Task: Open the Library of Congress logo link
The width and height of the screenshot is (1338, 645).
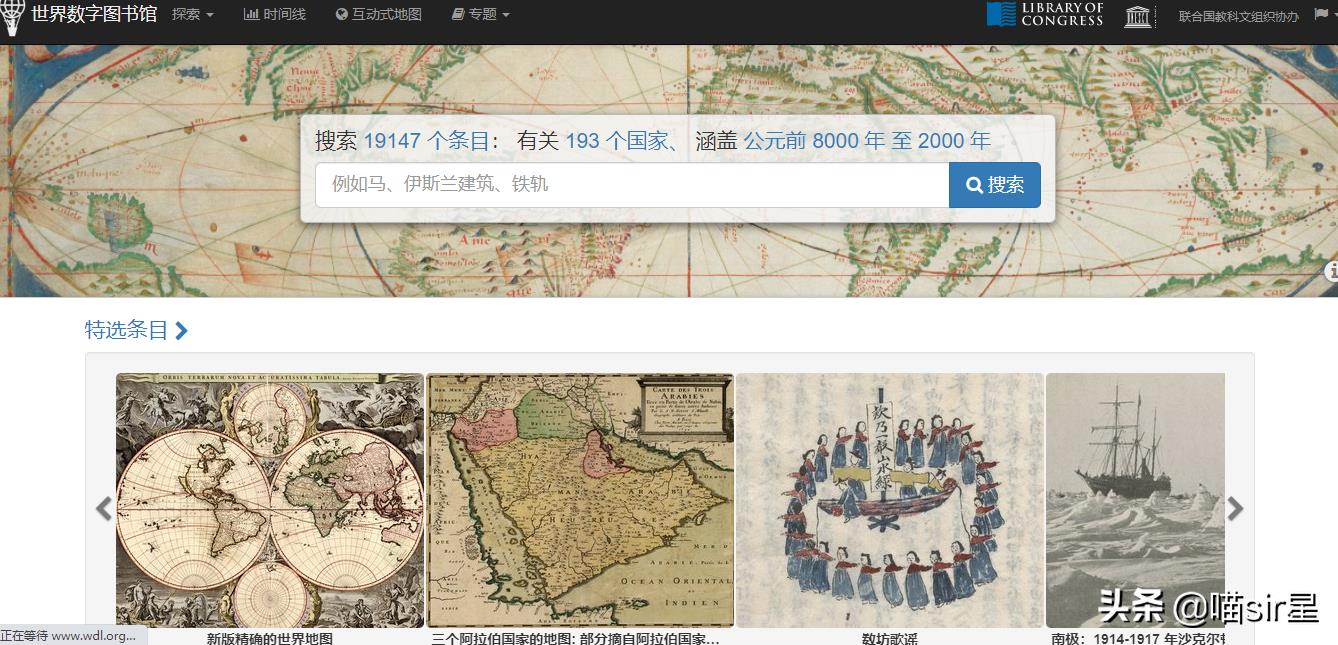Action: [1045, 14]
